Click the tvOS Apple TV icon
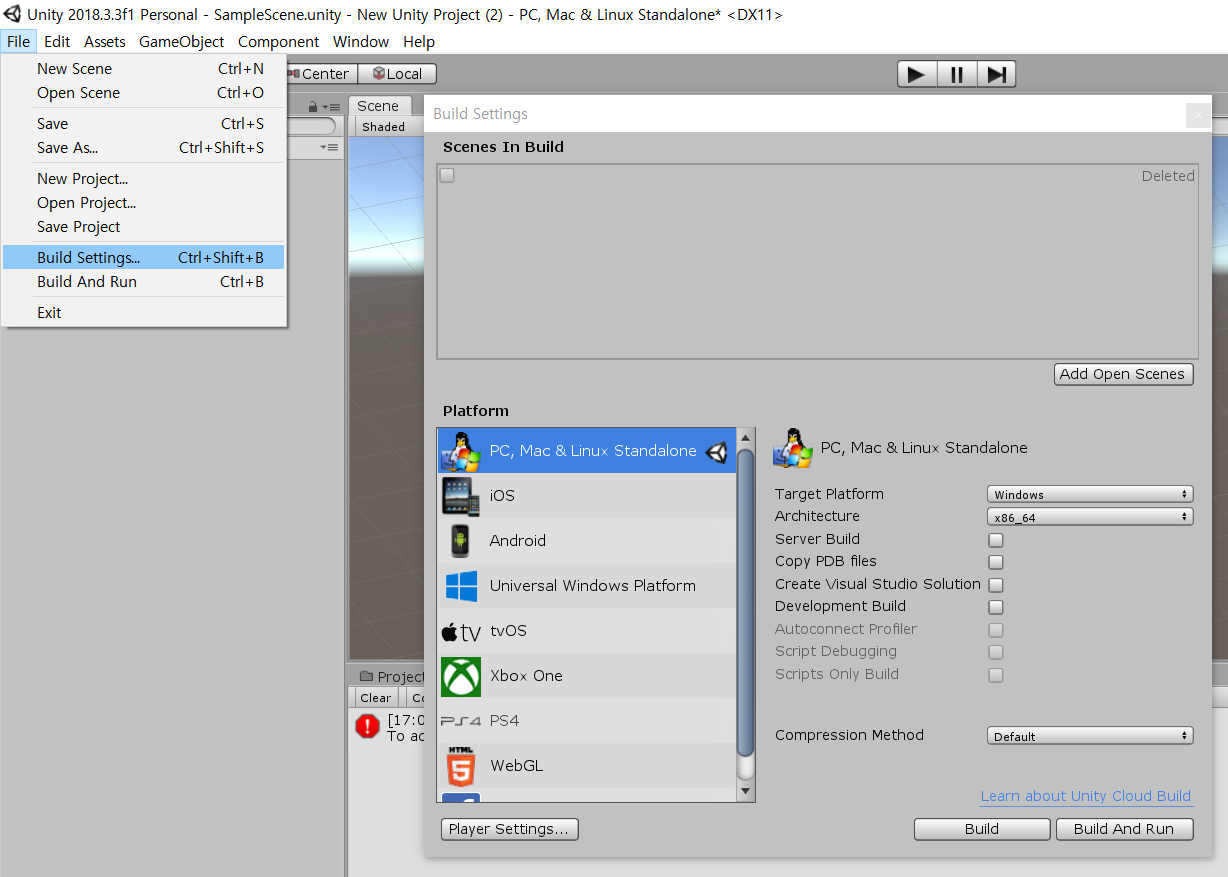1228x877 pixels. pyautogui.click(x=461, y=632)
